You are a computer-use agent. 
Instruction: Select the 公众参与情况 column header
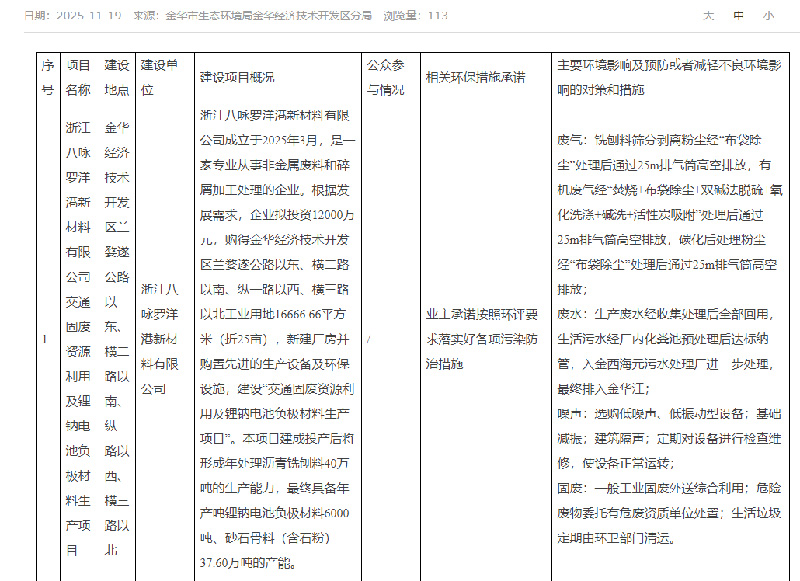tap(386, 76)
